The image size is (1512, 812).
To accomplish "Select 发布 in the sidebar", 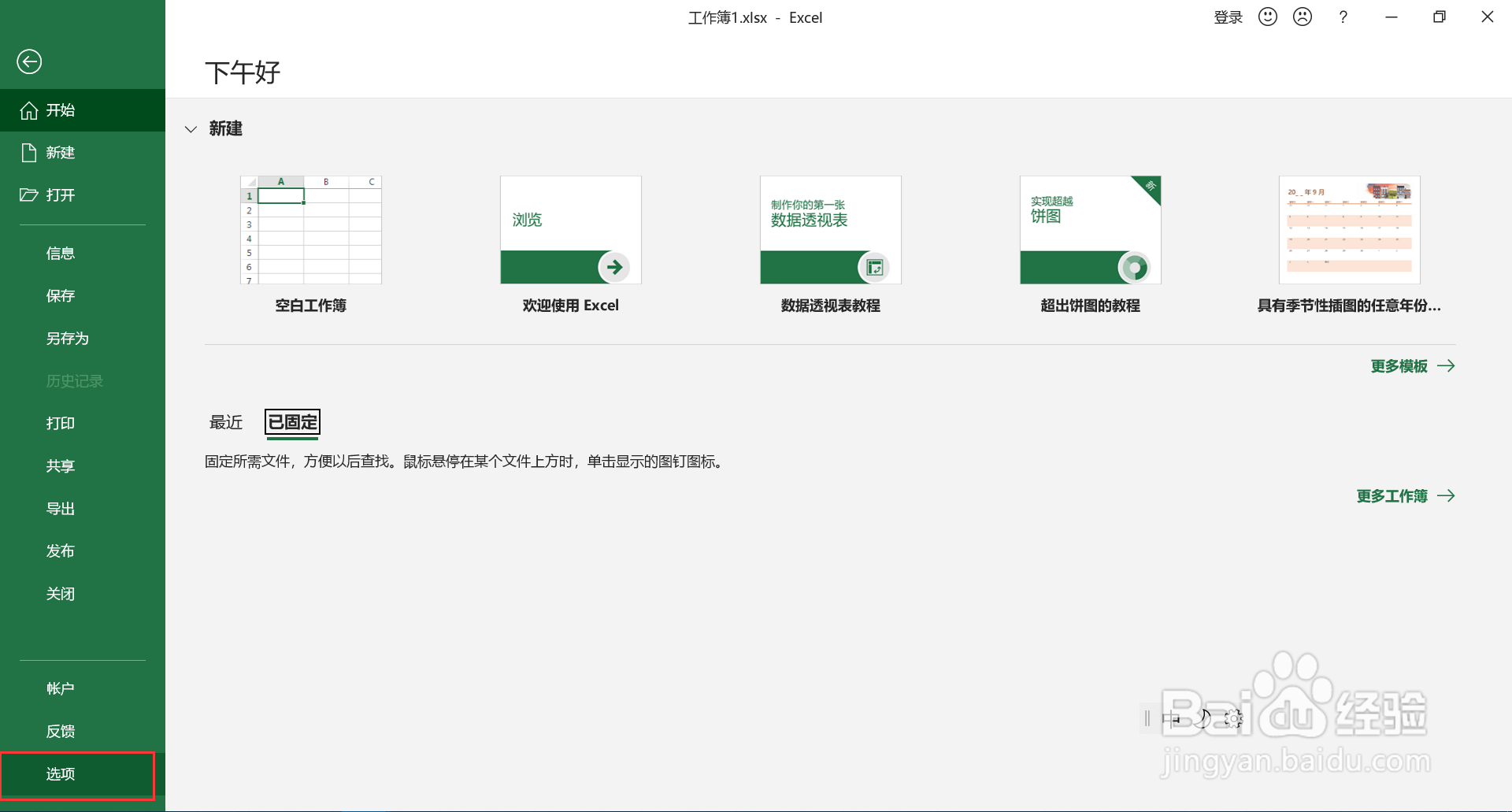I will 61,551.
